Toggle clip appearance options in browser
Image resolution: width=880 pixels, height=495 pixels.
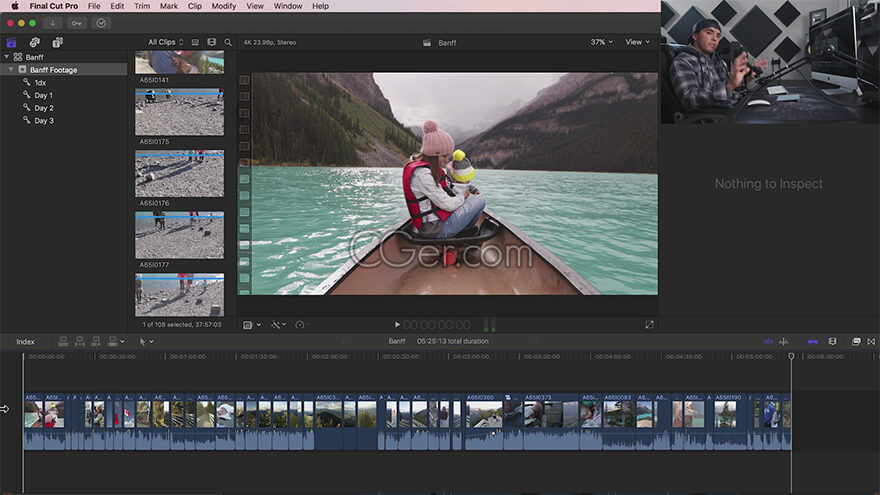[x=195, y=42]
